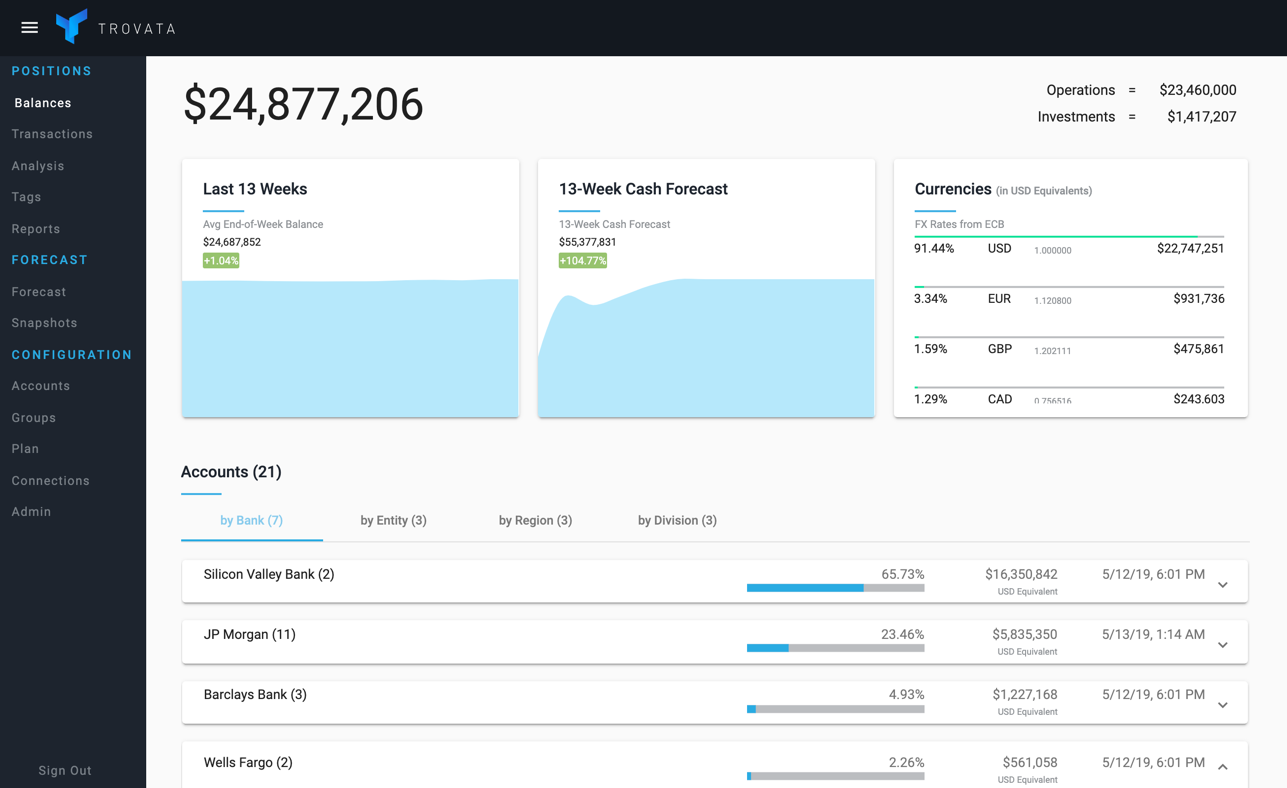Select the by Region tab

[535, 520]
